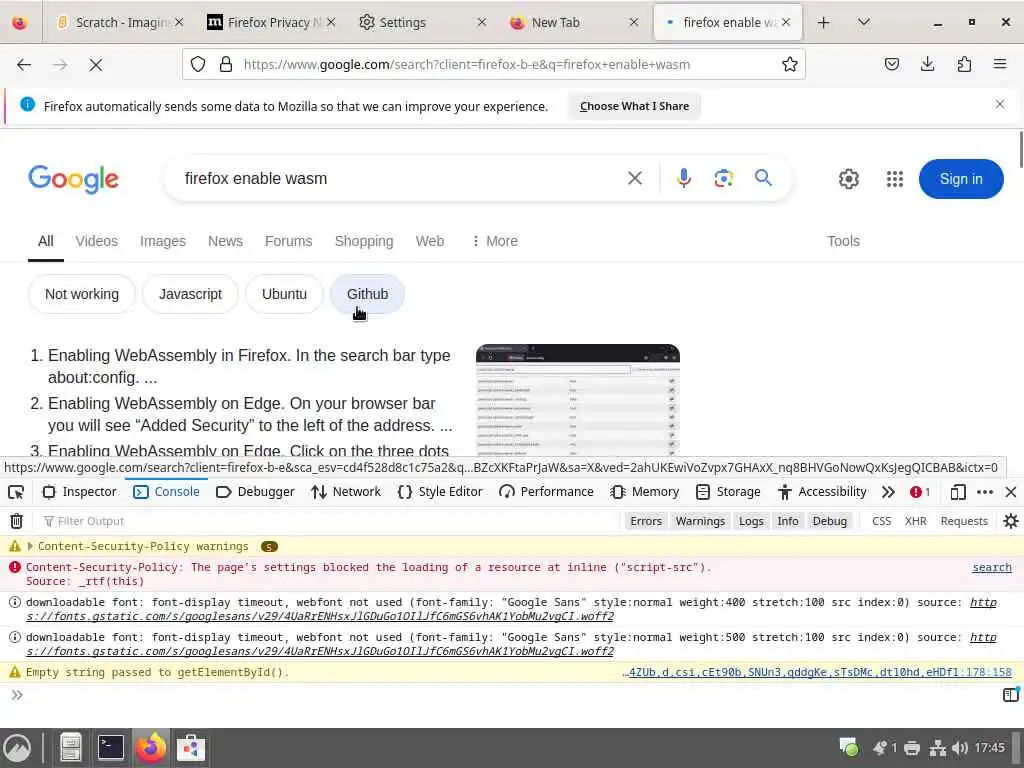
Task: Click the red error count badge
Action: [x=920, y=492]
